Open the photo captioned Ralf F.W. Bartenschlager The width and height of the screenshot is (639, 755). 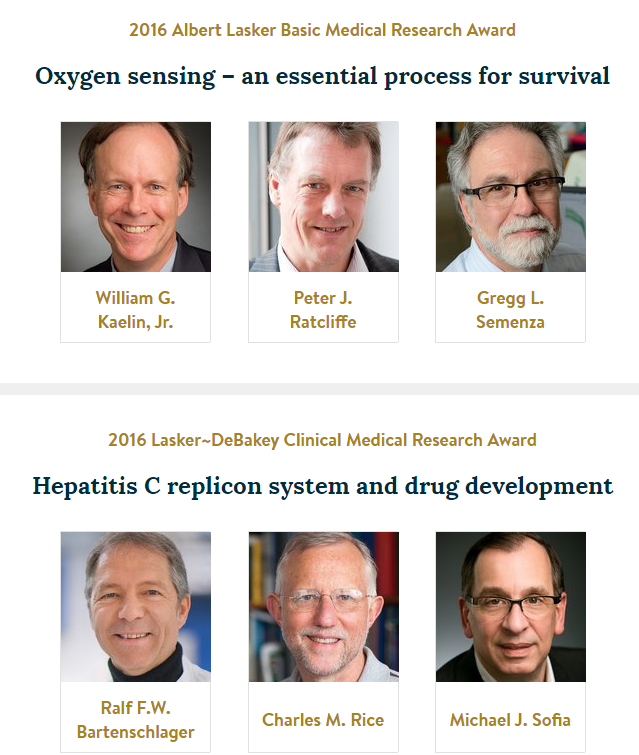[136, 607]
